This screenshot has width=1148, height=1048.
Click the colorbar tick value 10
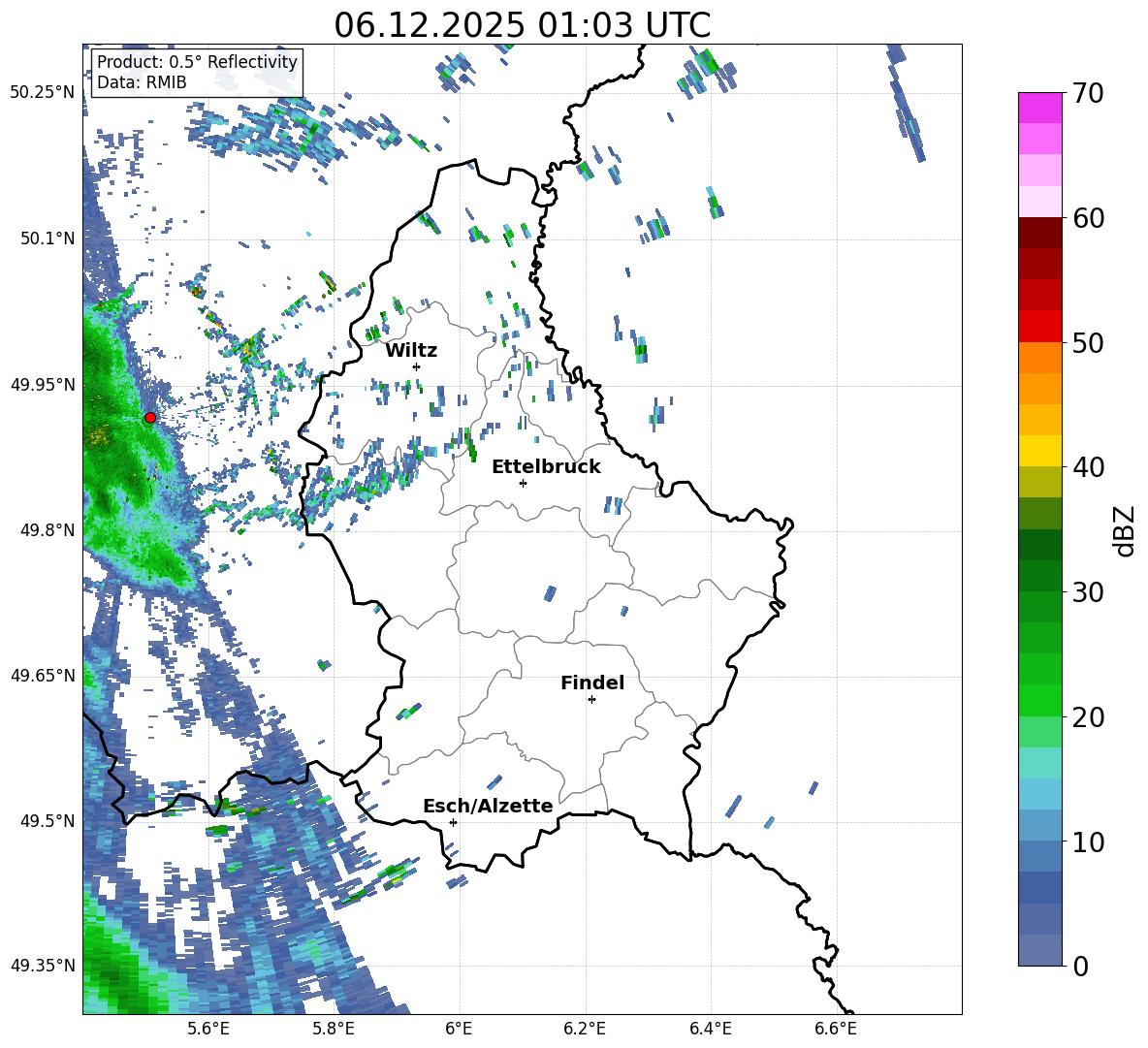[x=1087, y=842]
